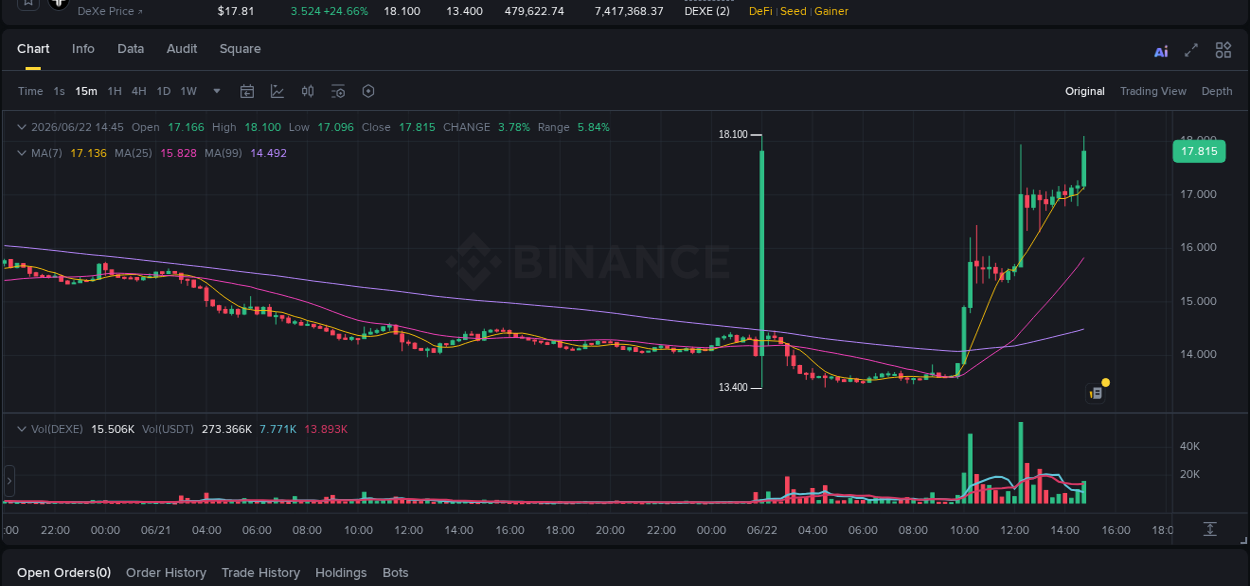1250x586 pixels.
Task: Switch to the Audit tab
Action: pyautogui.click(x=182, y=49)
